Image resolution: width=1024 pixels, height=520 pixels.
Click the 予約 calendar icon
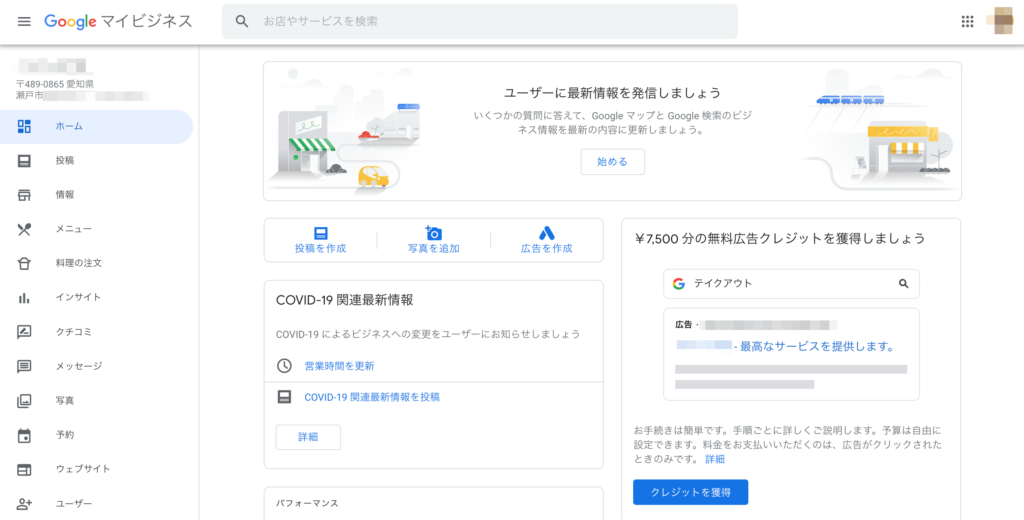pos(24,435)
